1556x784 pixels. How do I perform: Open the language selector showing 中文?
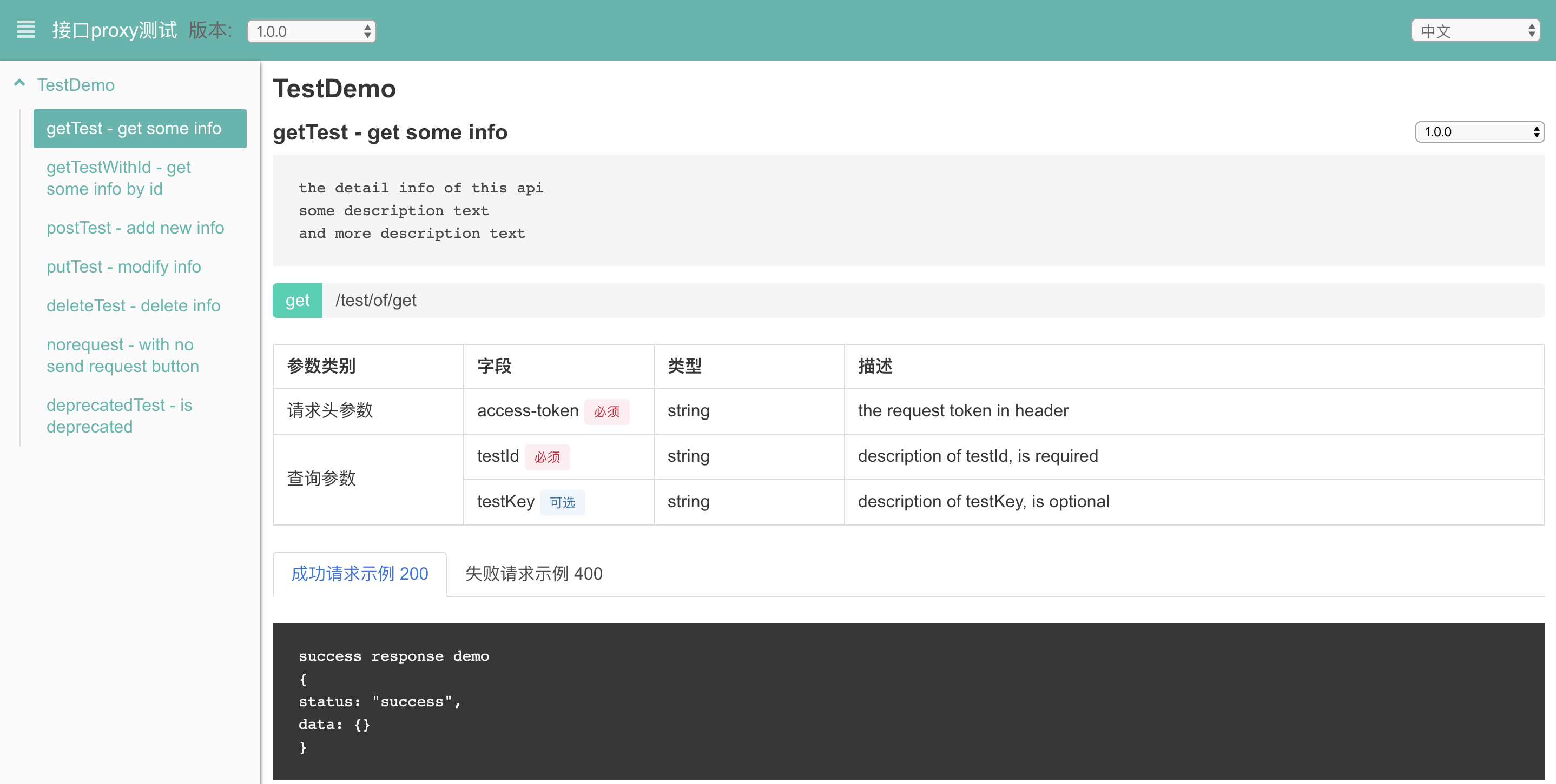coord(1474,31)
